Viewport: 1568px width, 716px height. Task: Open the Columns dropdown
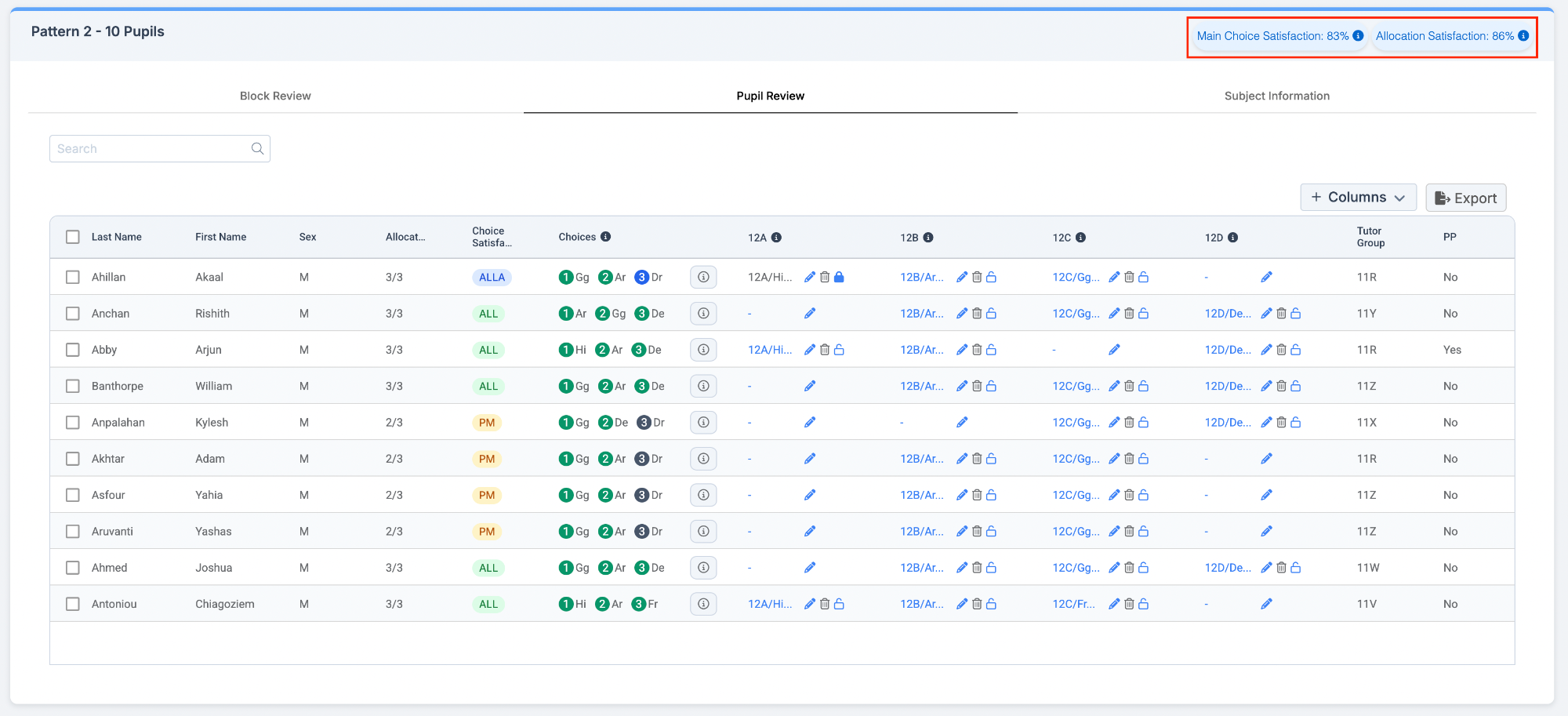tap(1358, 198)
